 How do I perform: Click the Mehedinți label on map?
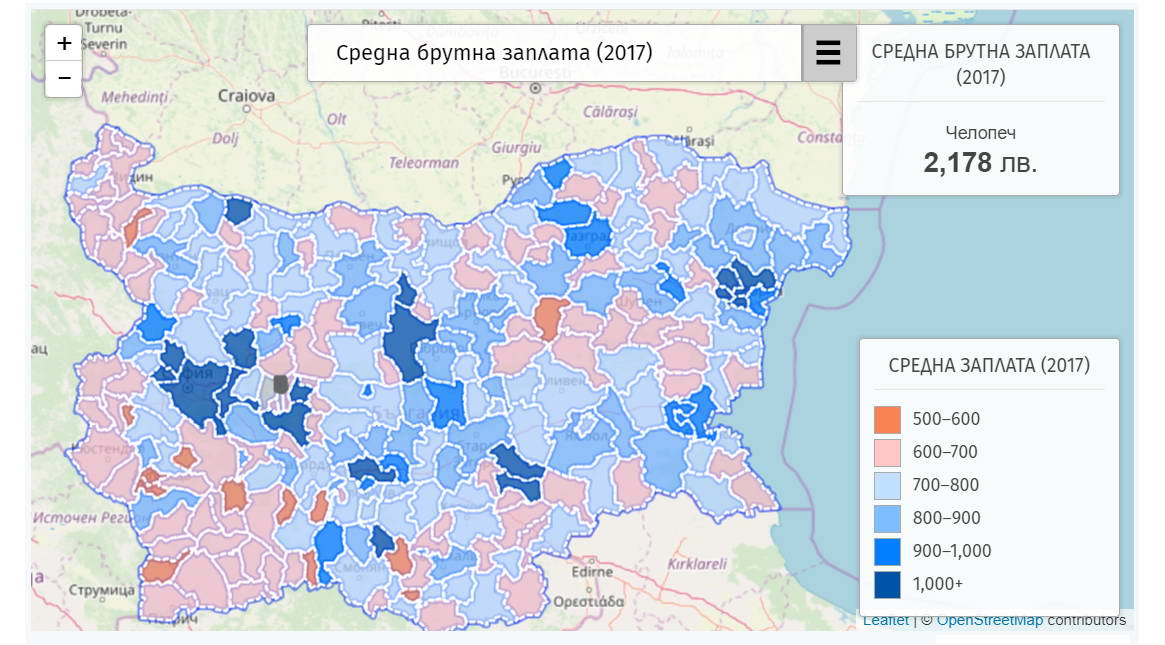pyautogui.click(x=134, y=97)
